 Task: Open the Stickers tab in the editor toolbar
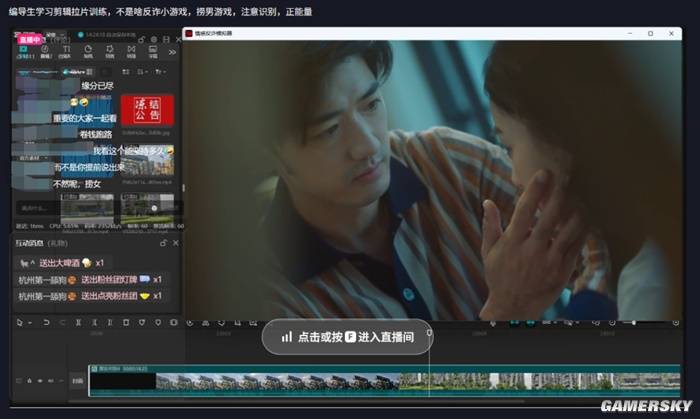[88, 52]
